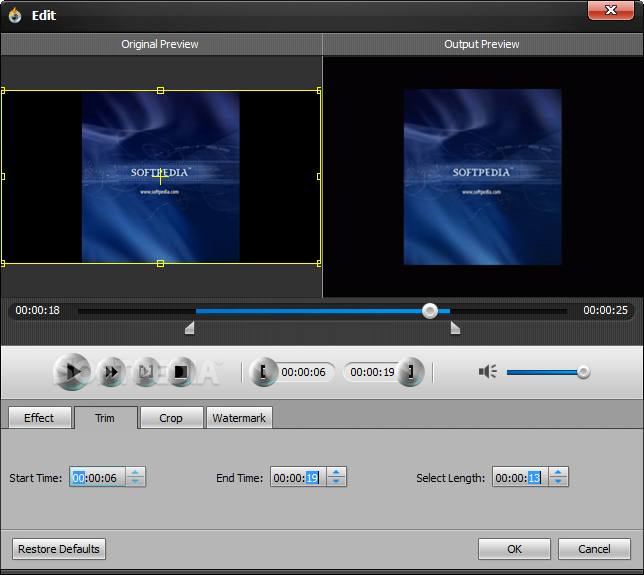Image resolution: width=644 pixels, height=575 pixels.
Task: Click the Cancel button
Action: click(594, 549)
